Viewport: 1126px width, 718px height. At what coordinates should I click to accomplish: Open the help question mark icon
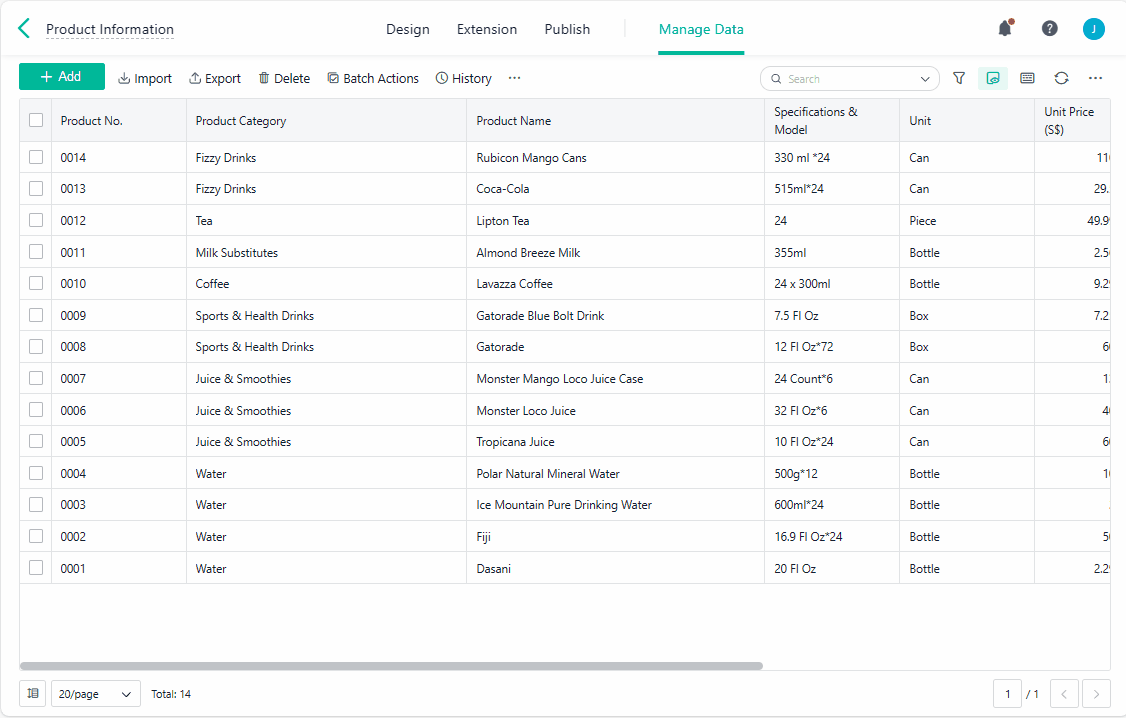(x=1049, y=29)
